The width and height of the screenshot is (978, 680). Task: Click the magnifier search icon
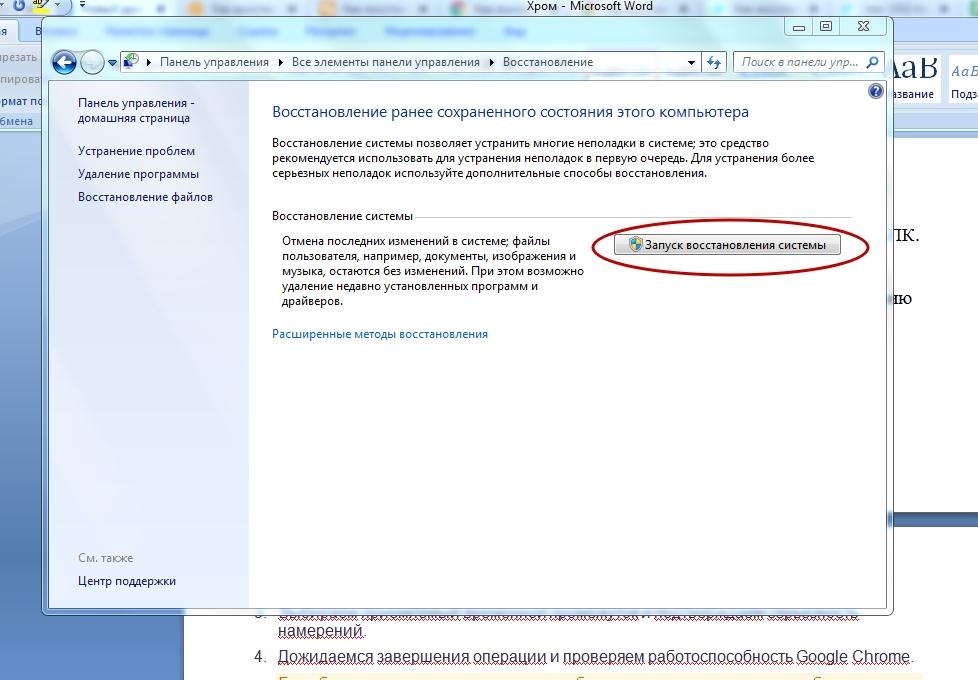(x=873, y=62)
